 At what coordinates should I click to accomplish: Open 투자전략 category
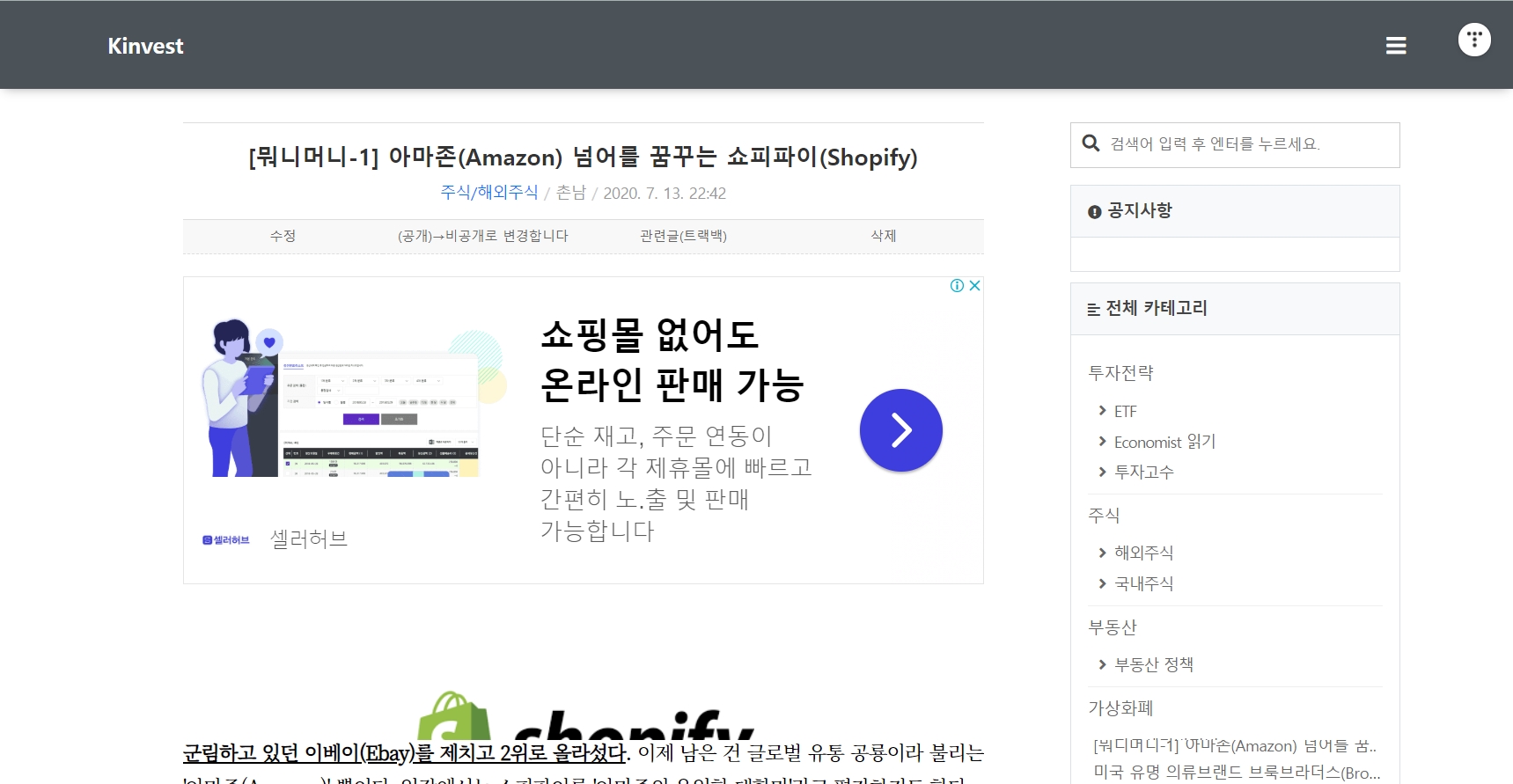[x=1120, y=373]
